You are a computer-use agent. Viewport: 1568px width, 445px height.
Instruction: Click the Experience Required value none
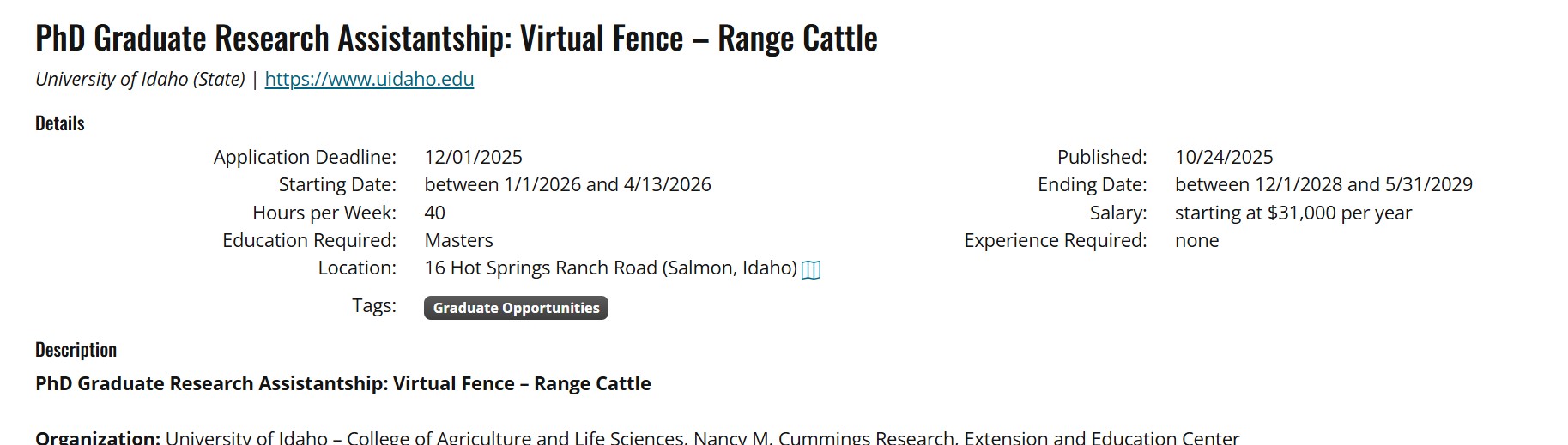[1196, 240]
